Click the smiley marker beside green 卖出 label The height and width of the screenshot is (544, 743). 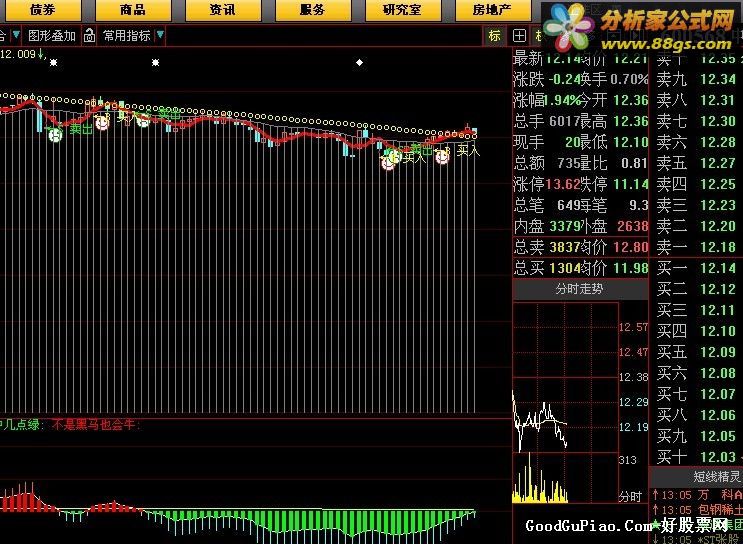click(55, 135)
